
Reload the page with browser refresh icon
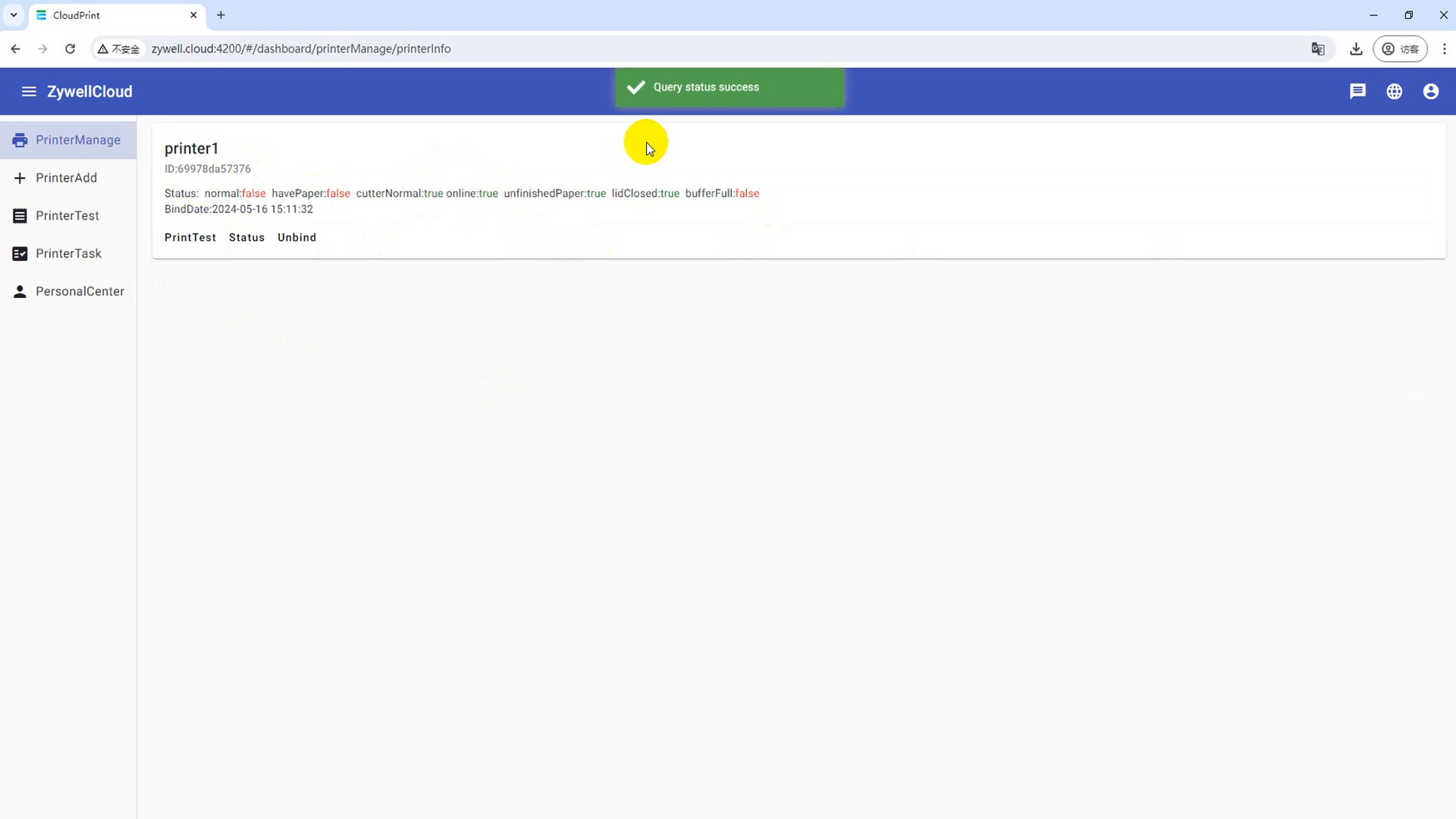70,49
